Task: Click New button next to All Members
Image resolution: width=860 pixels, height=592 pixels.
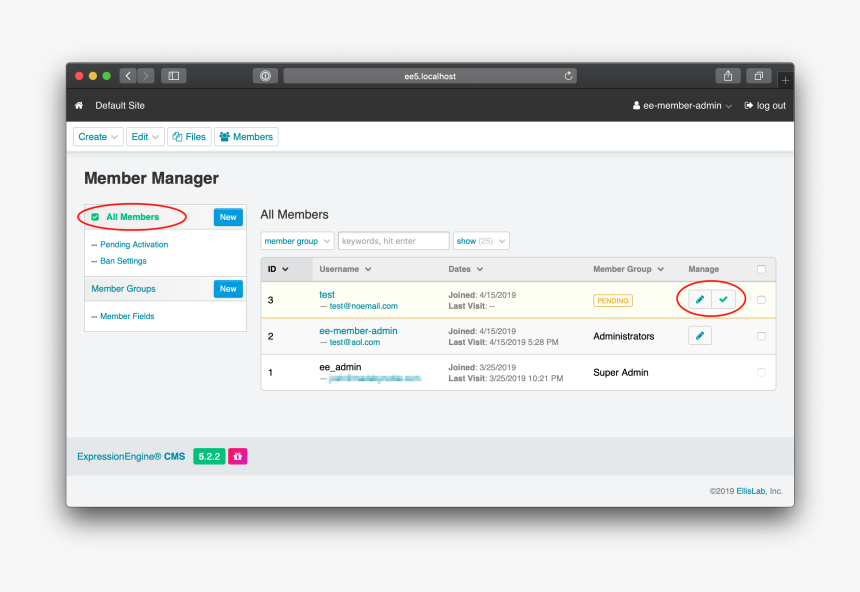Action: coord(228,217)
